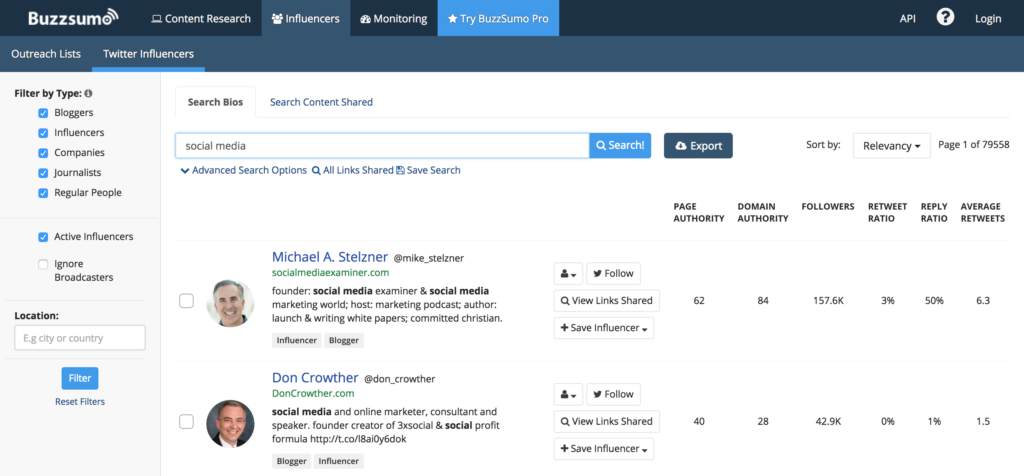Select Michael A. Stelzner's row checkbox

pyautogui.click(x=186, y=301)
